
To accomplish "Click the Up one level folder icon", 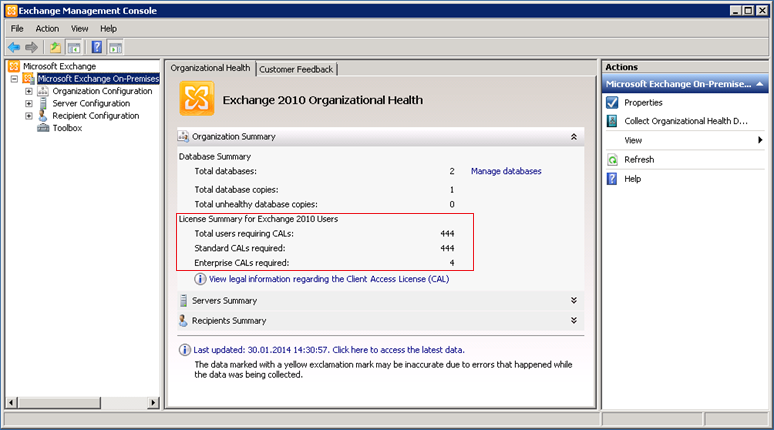I will tap(55, 47).
